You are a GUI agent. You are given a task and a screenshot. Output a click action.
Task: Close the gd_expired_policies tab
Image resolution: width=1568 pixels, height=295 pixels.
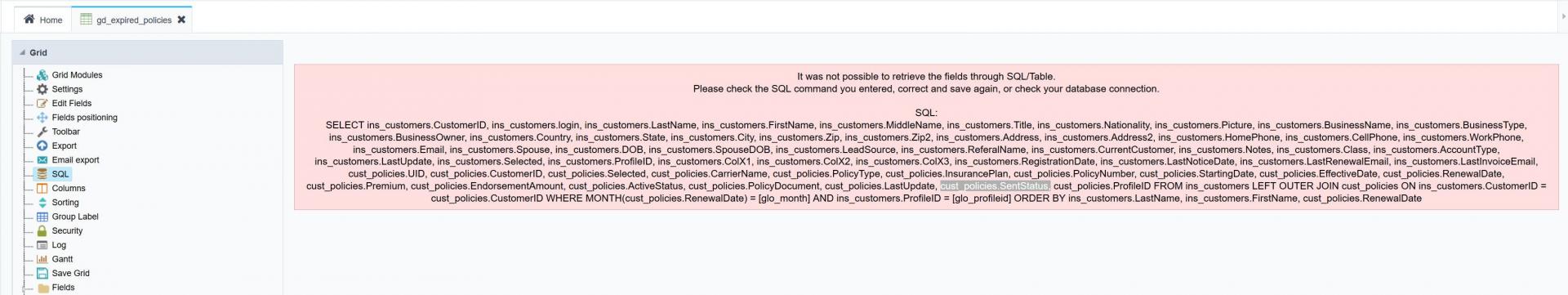coord(181,20)
